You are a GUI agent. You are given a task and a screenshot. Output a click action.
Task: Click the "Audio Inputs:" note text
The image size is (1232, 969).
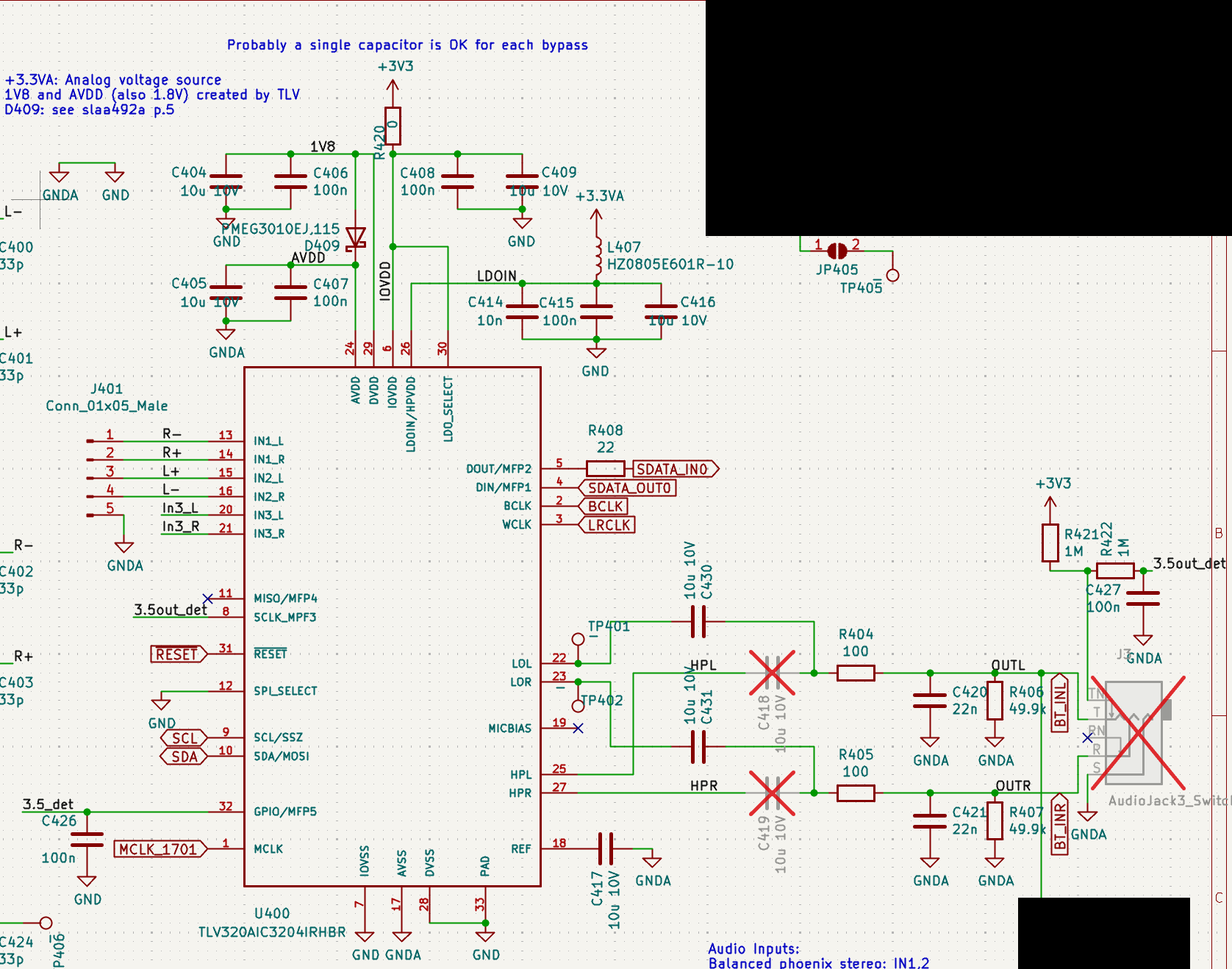[x=753, y=948]
